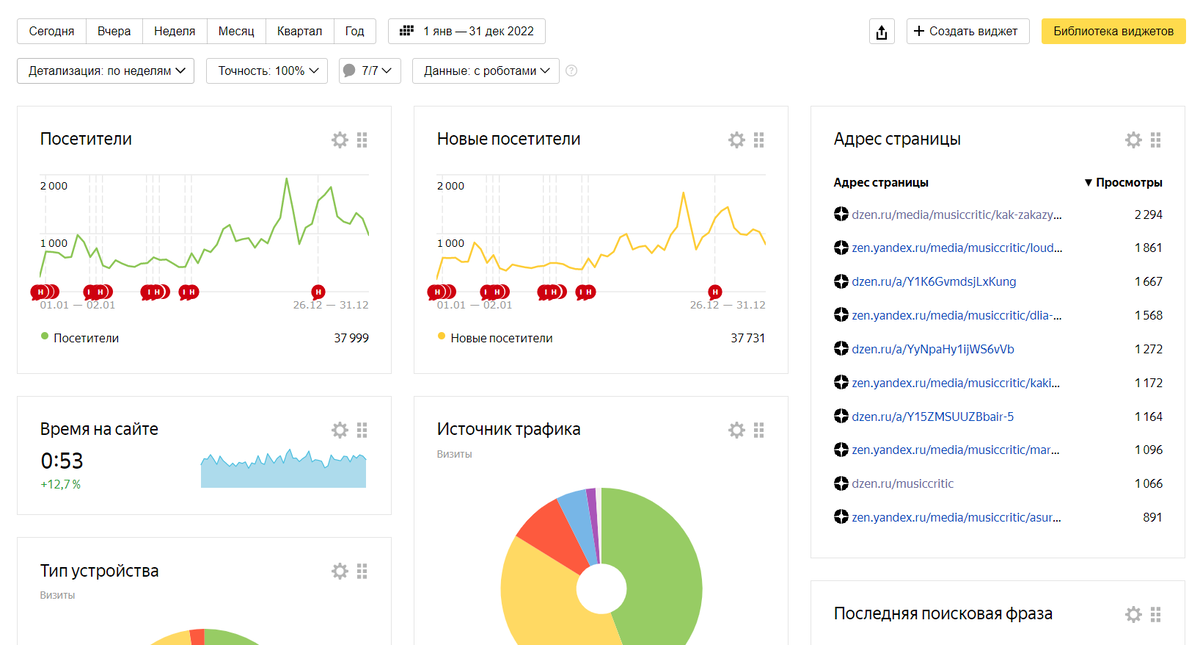The height and width of the screenshot is (645, 1200).
Task: Open settings gear of Время на сайте widget
Action: click(x=340, y=430)
